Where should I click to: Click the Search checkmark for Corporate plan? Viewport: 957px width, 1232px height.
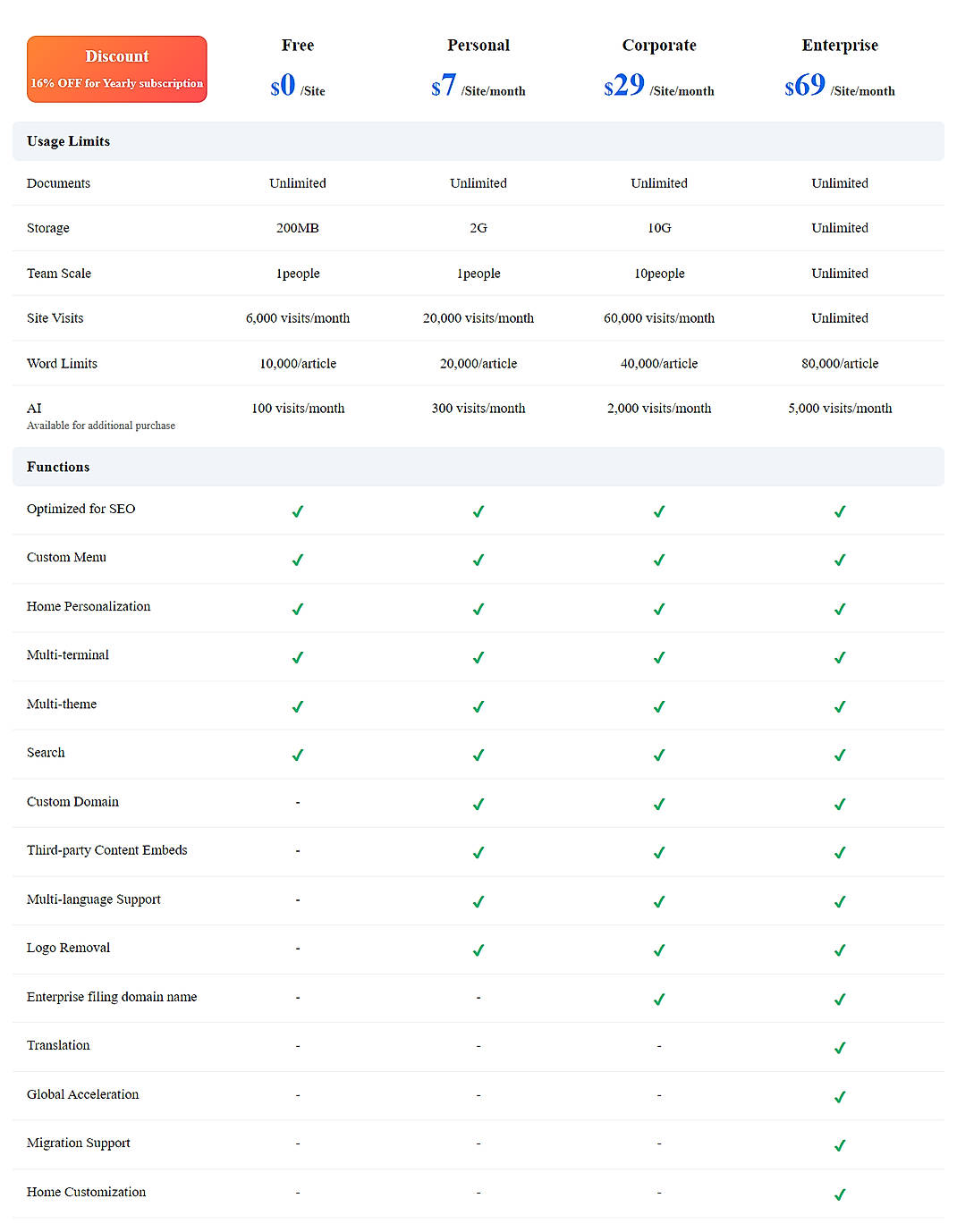point(659,755)
